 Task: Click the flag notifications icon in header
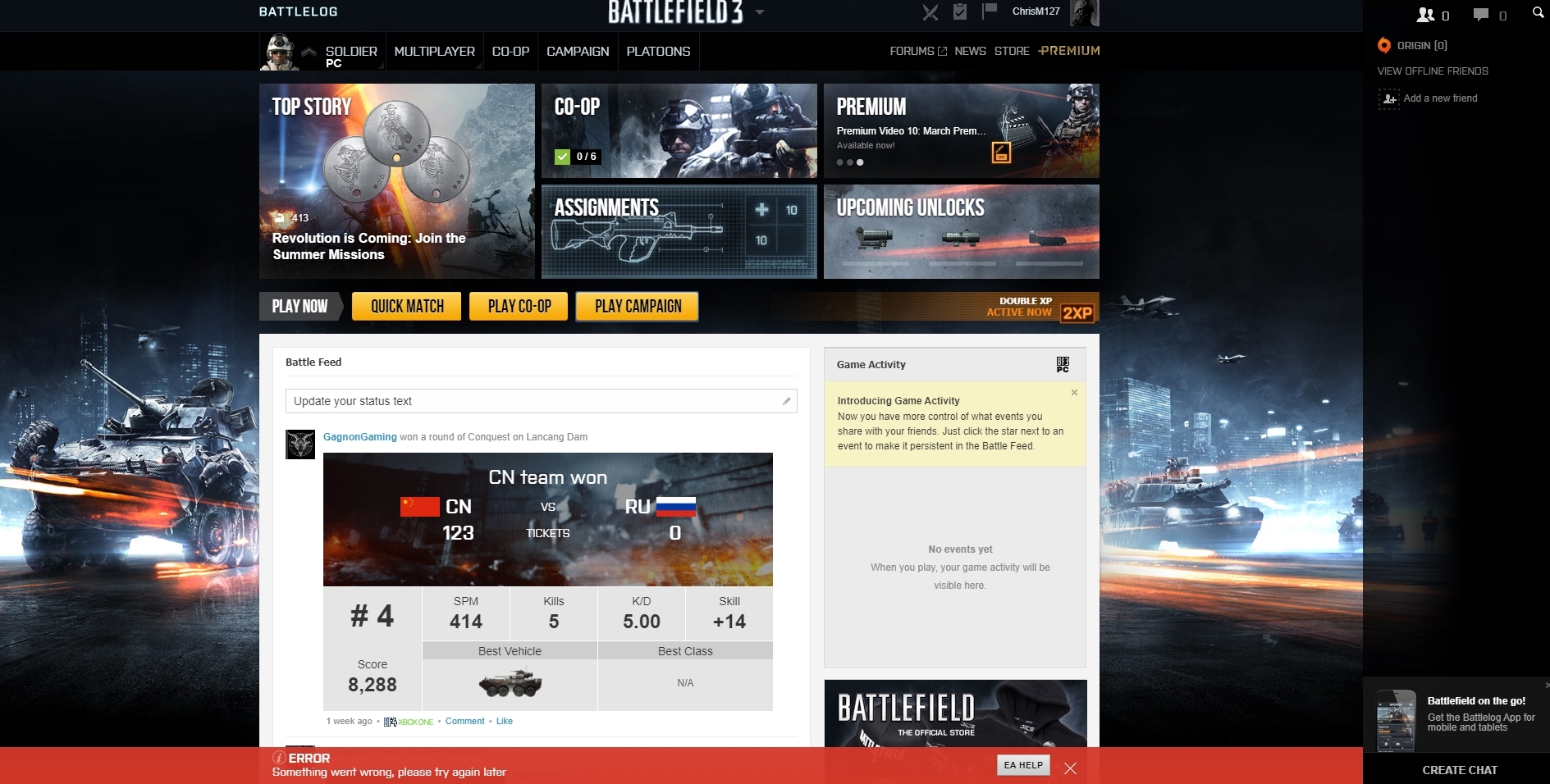click(990, 11)
